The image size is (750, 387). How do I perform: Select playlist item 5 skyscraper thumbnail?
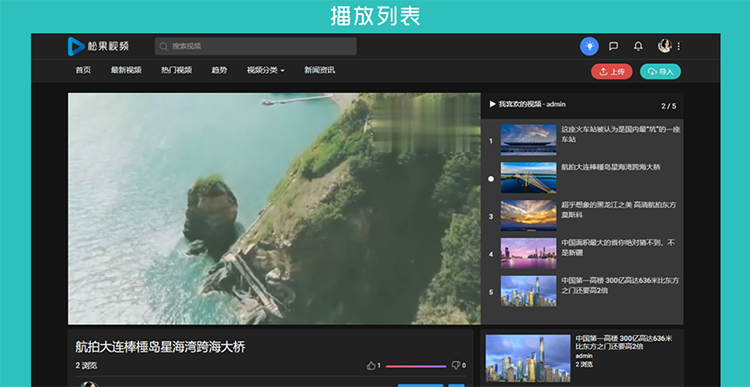[x=529, y=291]
